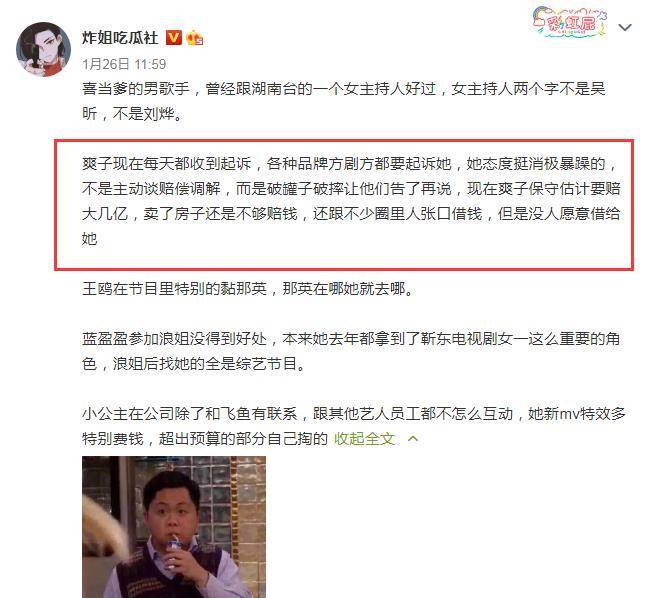
Task: Click the line 色，浪姐后找她的全是综艺节目
Action: [x=194, y=364]
